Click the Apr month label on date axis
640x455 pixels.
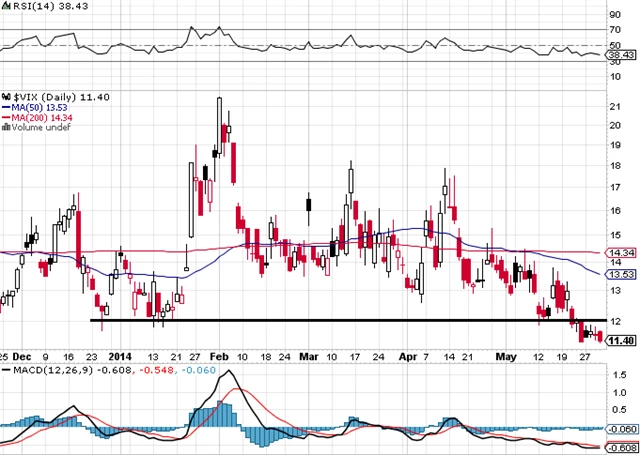[x=408, y=357]
